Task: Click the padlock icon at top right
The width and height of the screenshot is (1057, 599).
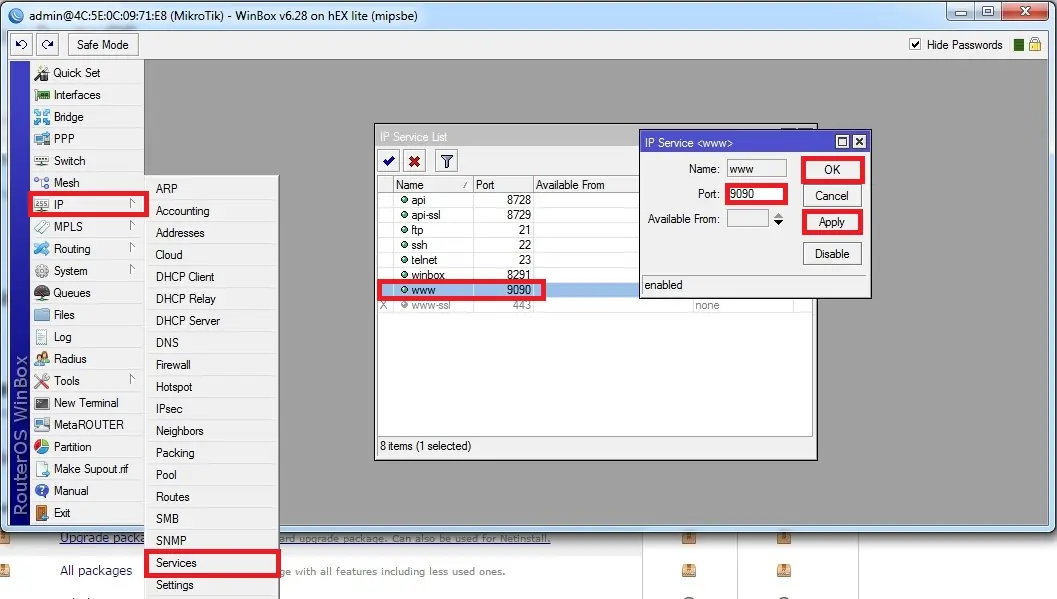Action: coord(1035,44)
